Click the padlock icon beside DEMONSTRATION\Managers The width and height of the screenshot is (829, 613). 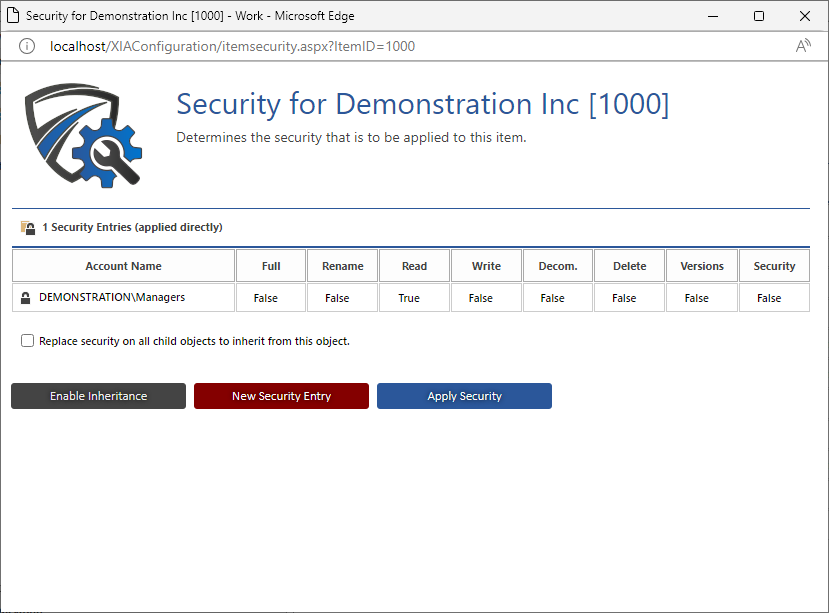pyautogui.click(x=25, y=298)
